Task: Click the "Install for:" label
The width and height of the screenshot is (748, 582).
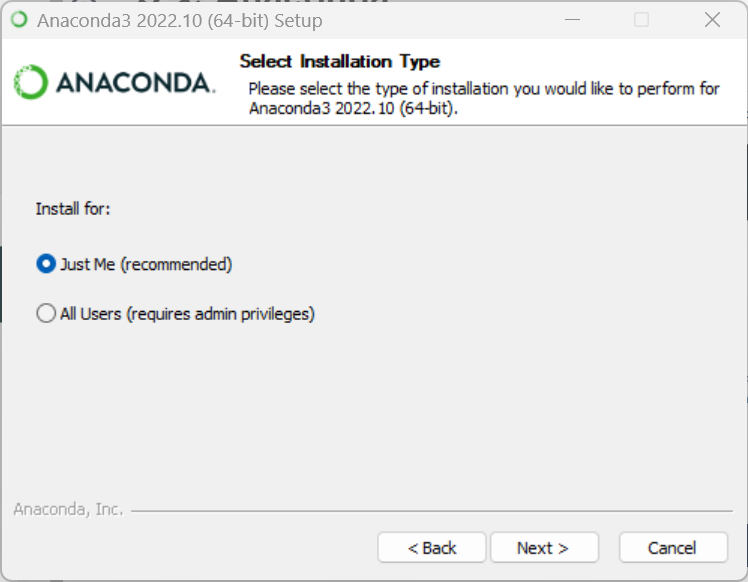Action: (x=73, y=209)
